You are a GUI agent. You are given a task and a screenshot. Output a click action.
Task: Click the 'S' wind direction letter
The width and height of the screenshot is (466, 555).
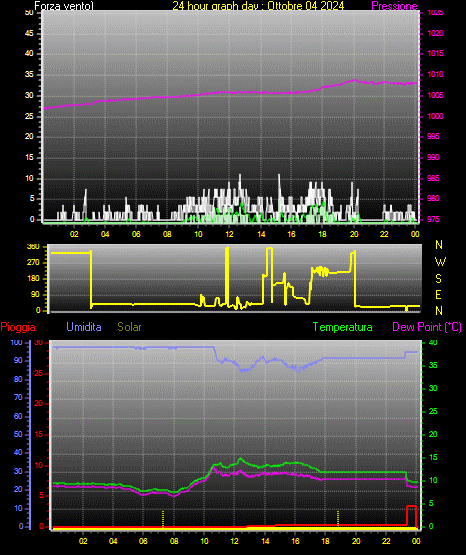pos(439,279)
